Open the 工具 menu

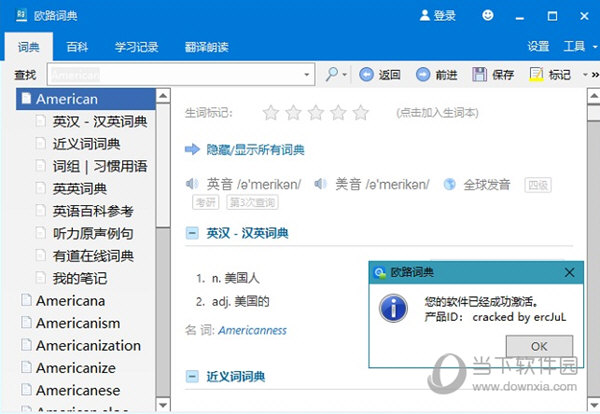[x=574, y=46]
